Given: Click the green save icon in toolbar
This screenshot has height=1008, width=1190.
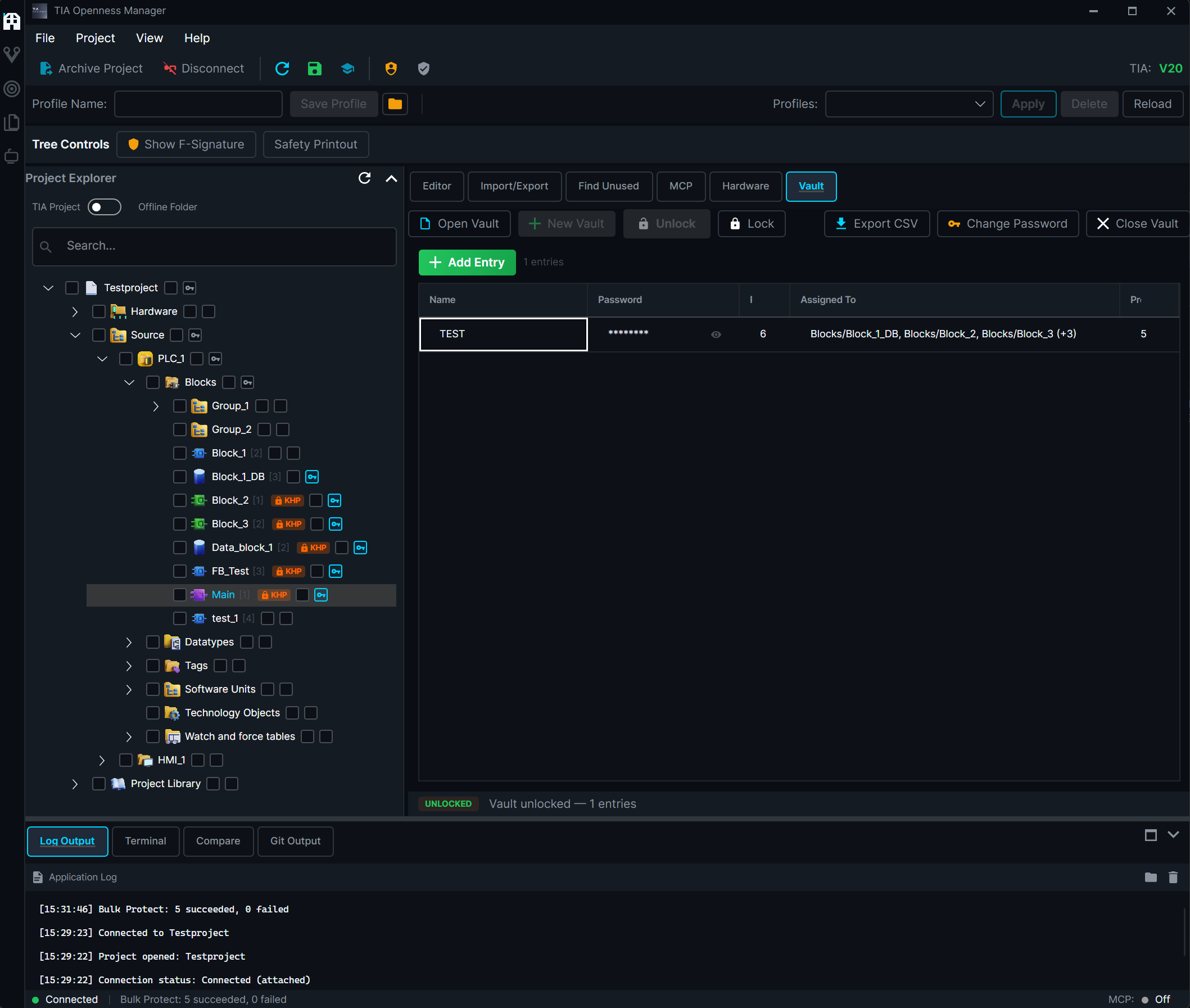Looking at the screenshot, I should point(314,69).
